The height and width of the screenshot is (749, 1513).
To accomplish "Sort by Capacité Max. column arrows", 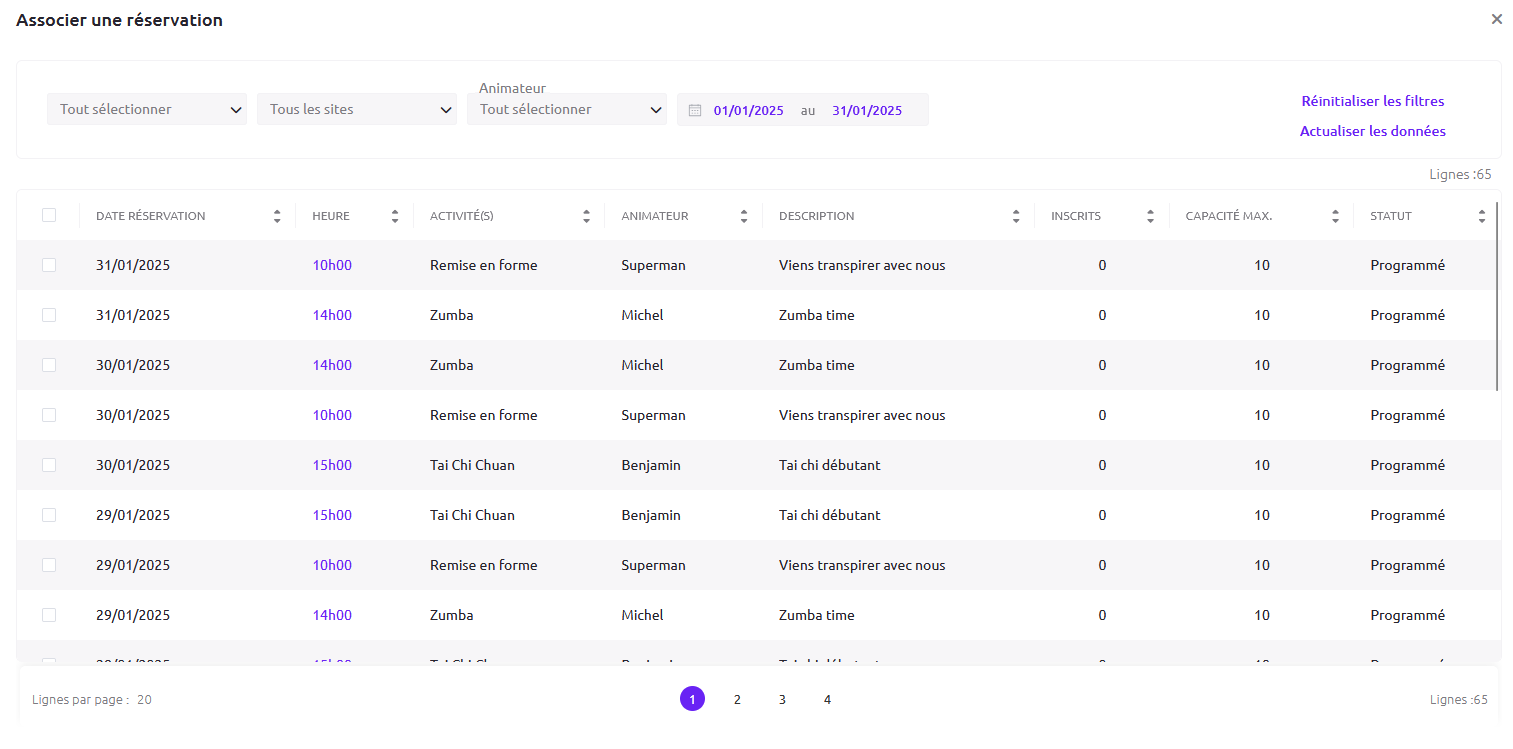I will (x=1335, y=216).
